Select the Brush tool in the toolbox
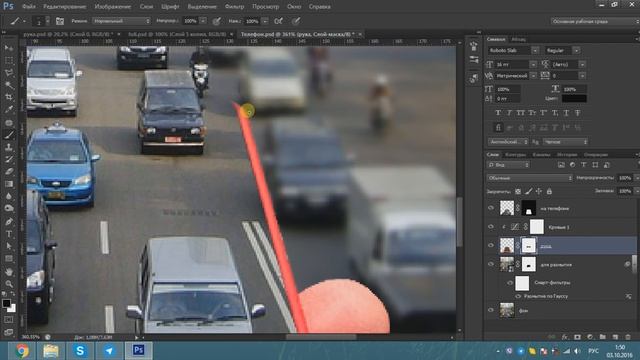Image resolution: width=640 pixels, height=360 pixels. (9, 134)
